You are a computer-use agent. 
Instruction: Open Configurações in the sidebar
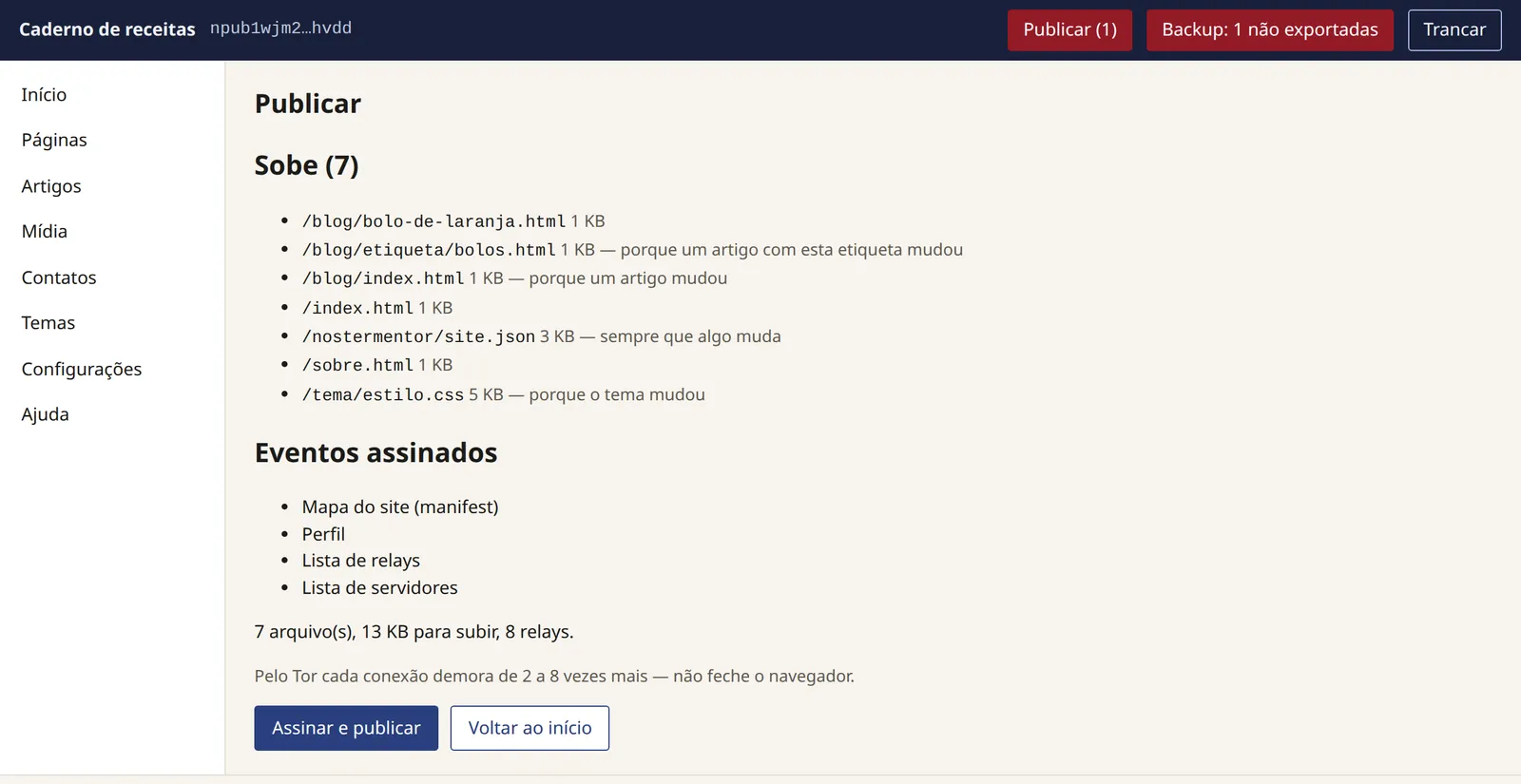(82, 369)
